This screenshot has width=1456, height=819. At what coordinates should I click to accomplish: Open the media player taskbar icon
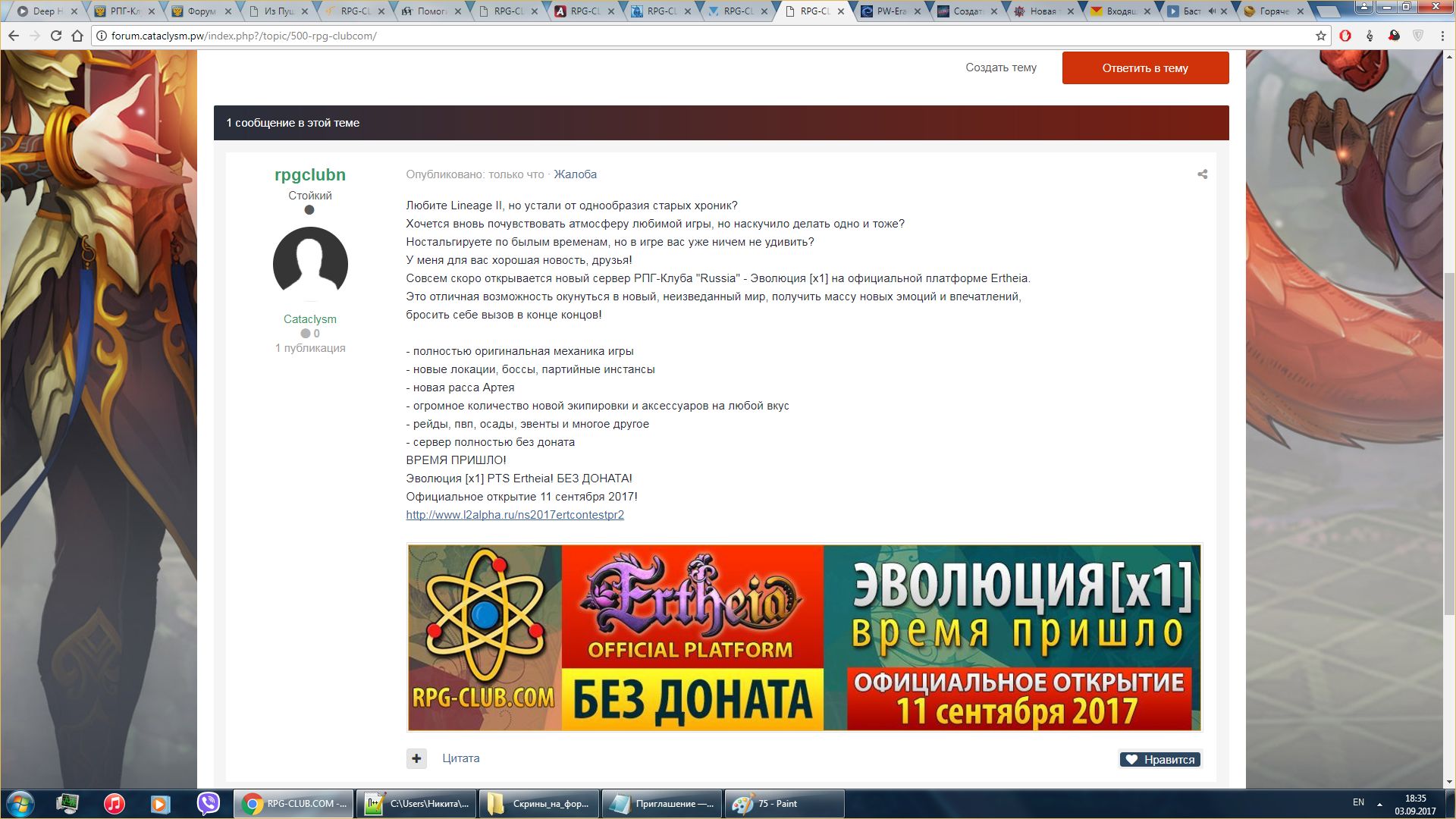pyautogui.click(x=160, y=804)
